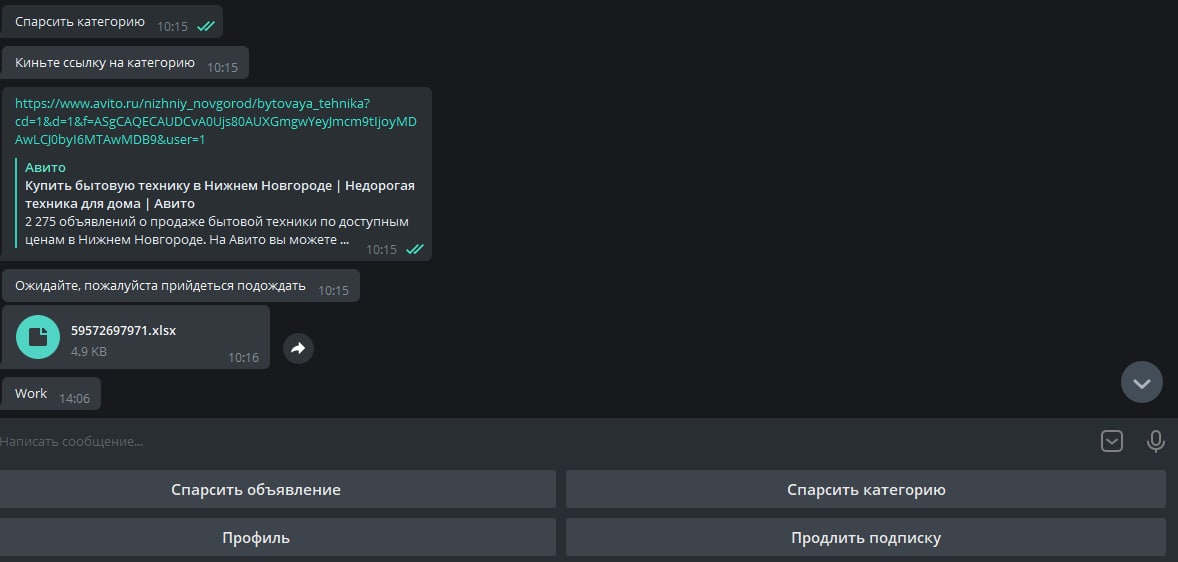Screen dimensions: 1178x562
Task: Forward the 59572697971.xlsx file message
Action: click(298, 348)
